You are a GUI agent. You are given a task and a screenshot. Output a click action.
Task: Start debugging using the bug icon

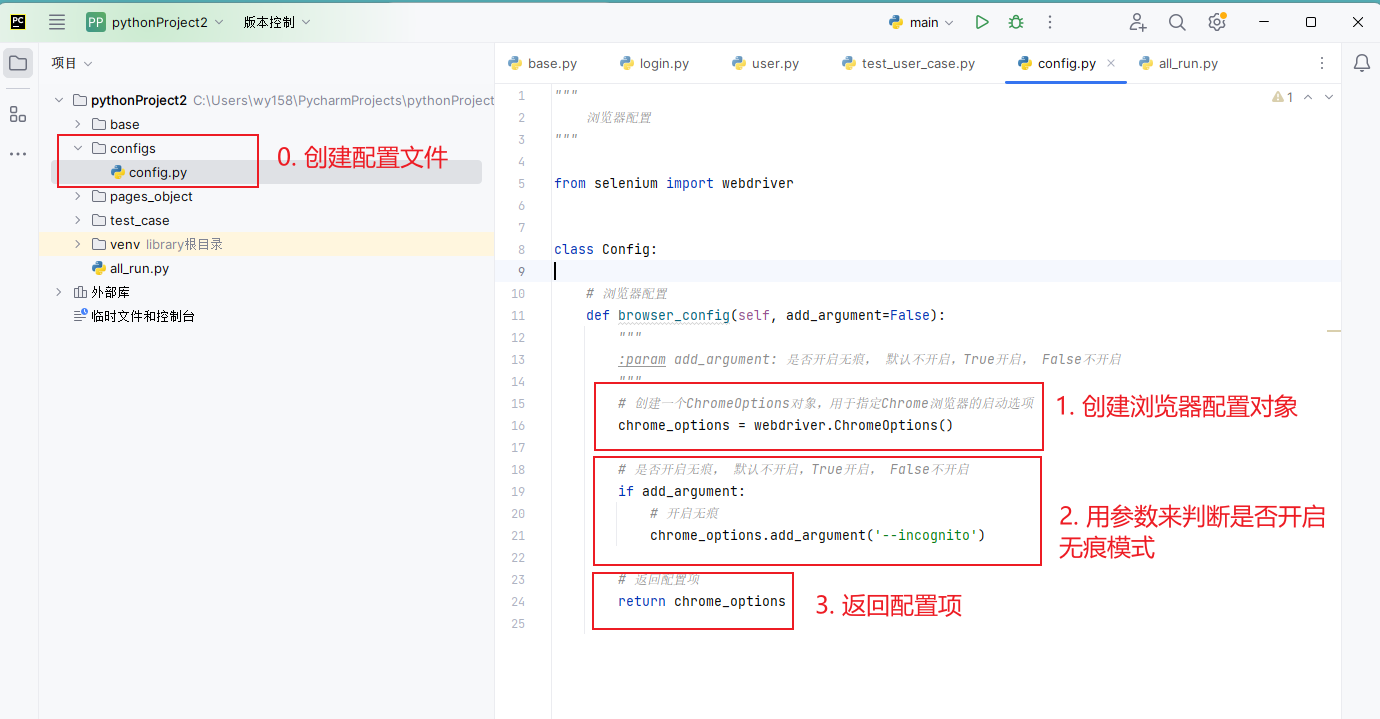(x=1016, y=21)
